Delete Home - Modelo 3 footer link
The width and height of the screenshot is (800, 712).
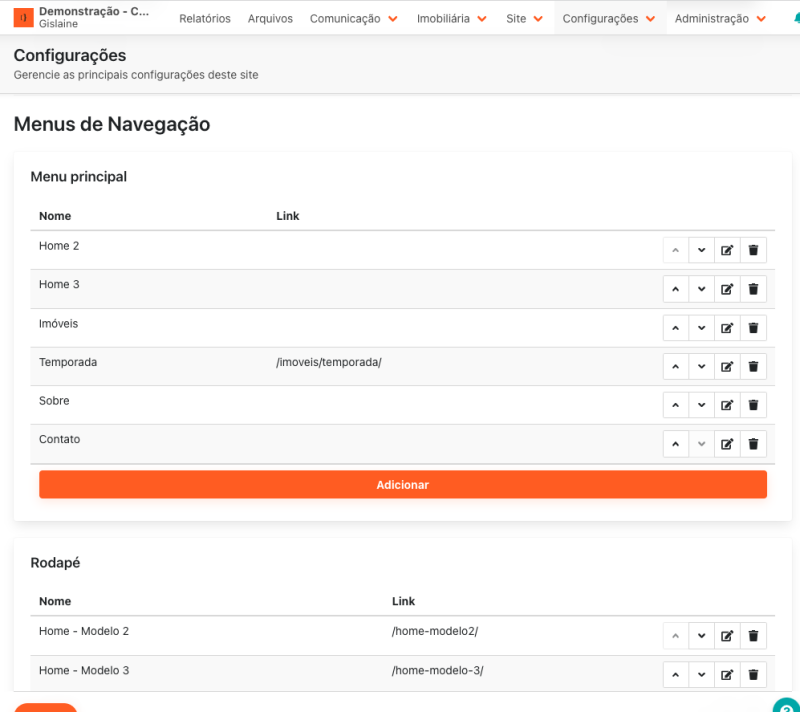pyautogui.click(x=753, y=675)
